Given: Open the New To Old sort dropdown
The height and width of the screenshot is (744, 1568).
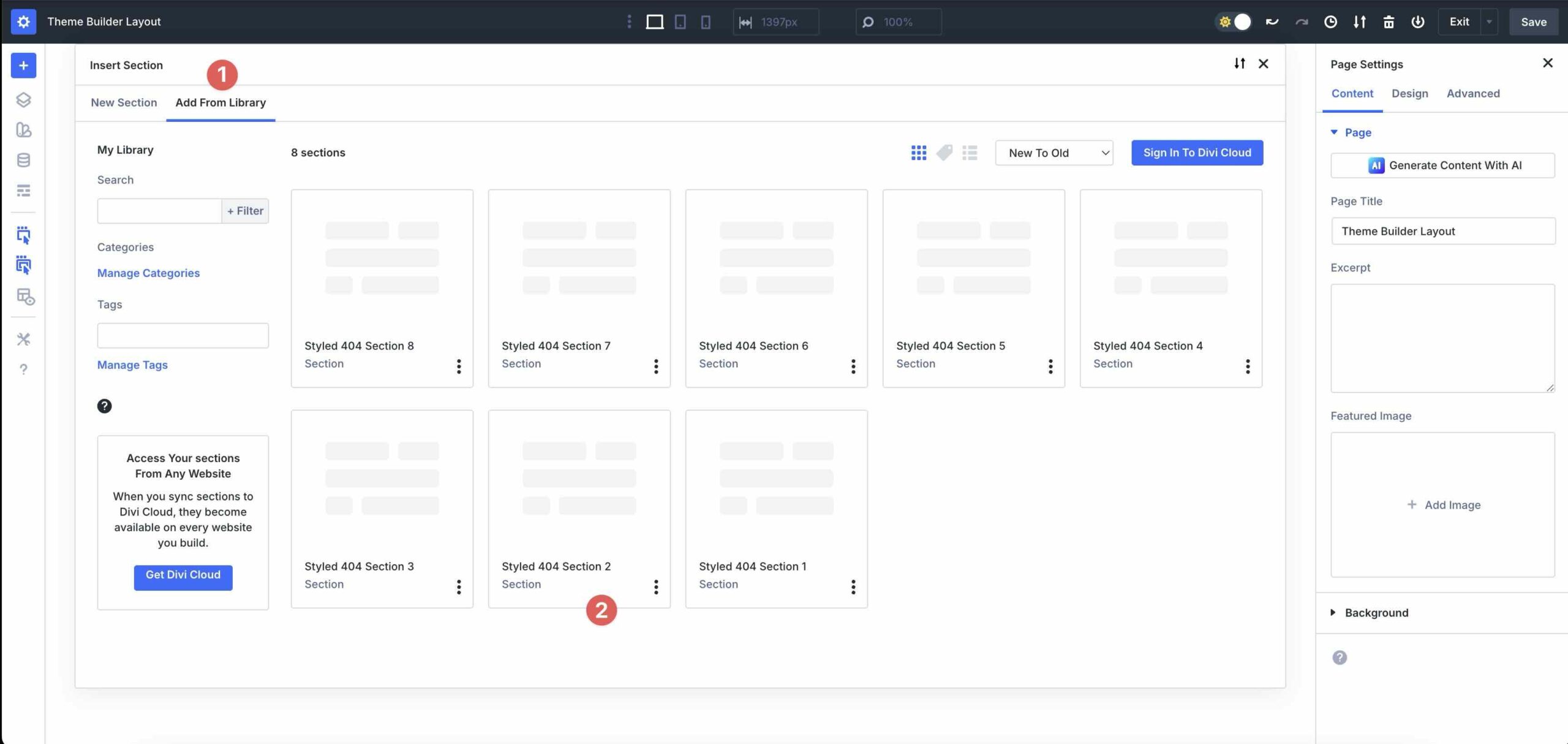Looking at the screenshot, I should [1053, 153].
